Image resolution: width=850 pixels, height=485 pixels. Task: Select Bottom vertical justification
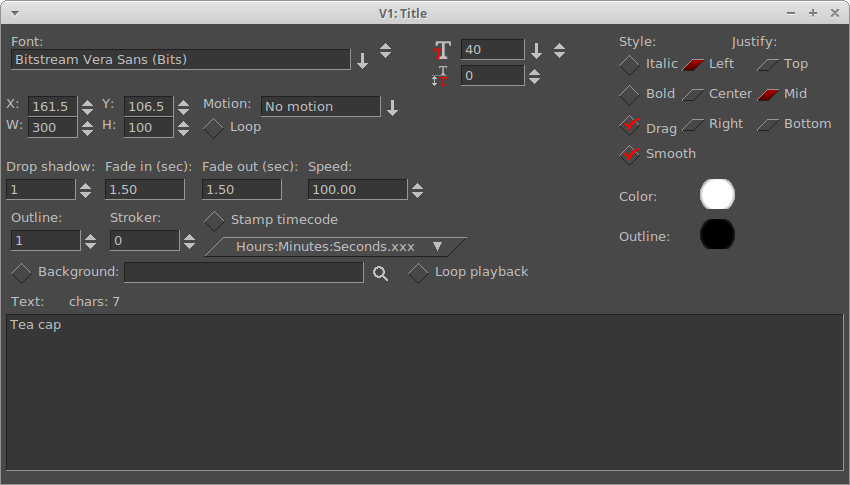coord(768,125)
